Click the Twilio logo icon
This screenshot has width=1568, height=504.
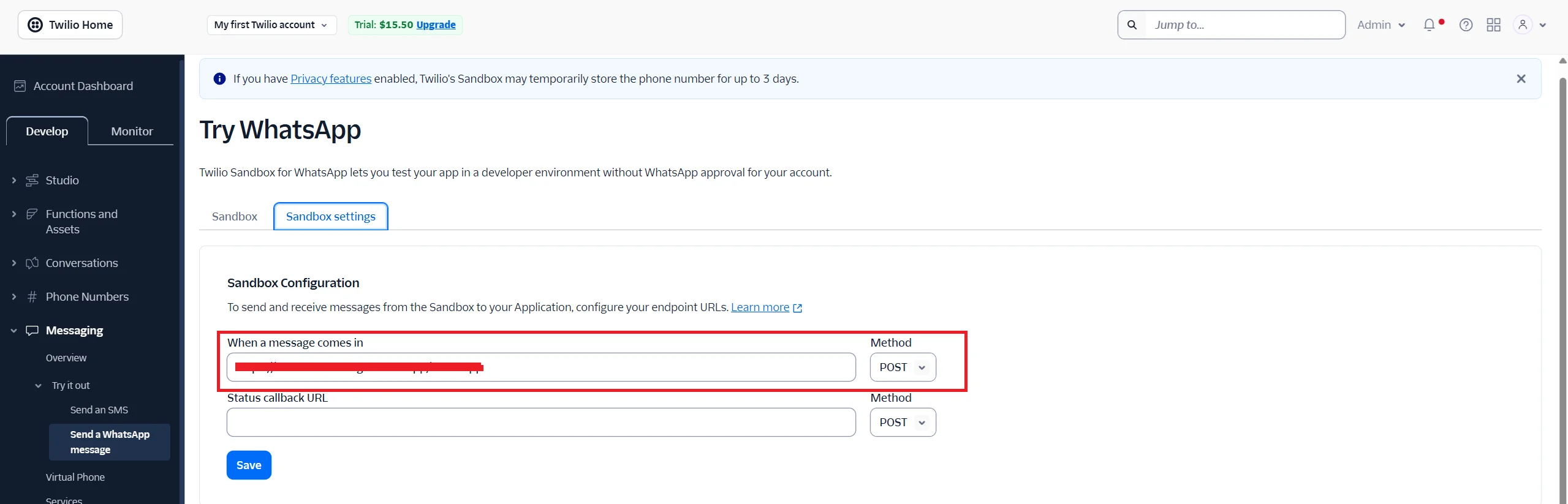(36, 25)
